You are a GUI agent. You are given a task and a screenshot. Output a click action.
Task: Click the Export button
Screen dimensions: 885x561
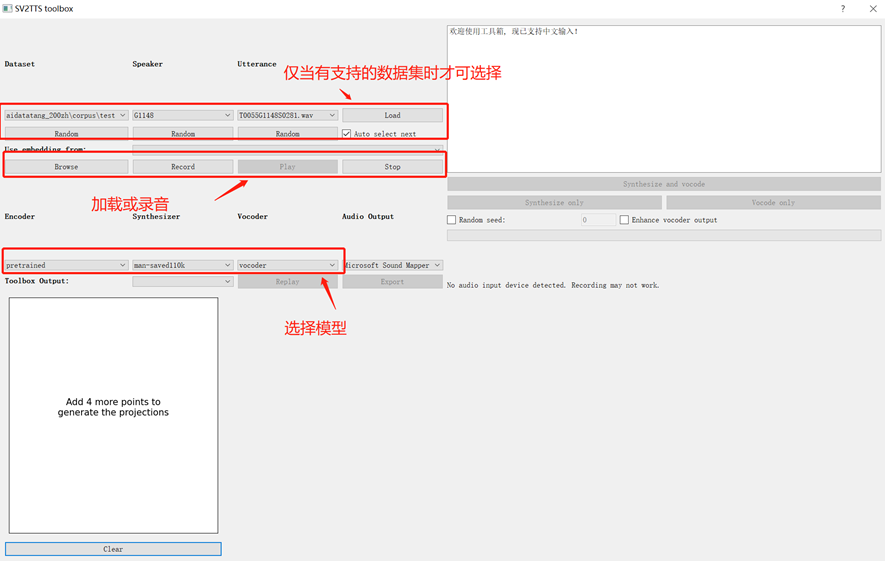pos(392,282)
